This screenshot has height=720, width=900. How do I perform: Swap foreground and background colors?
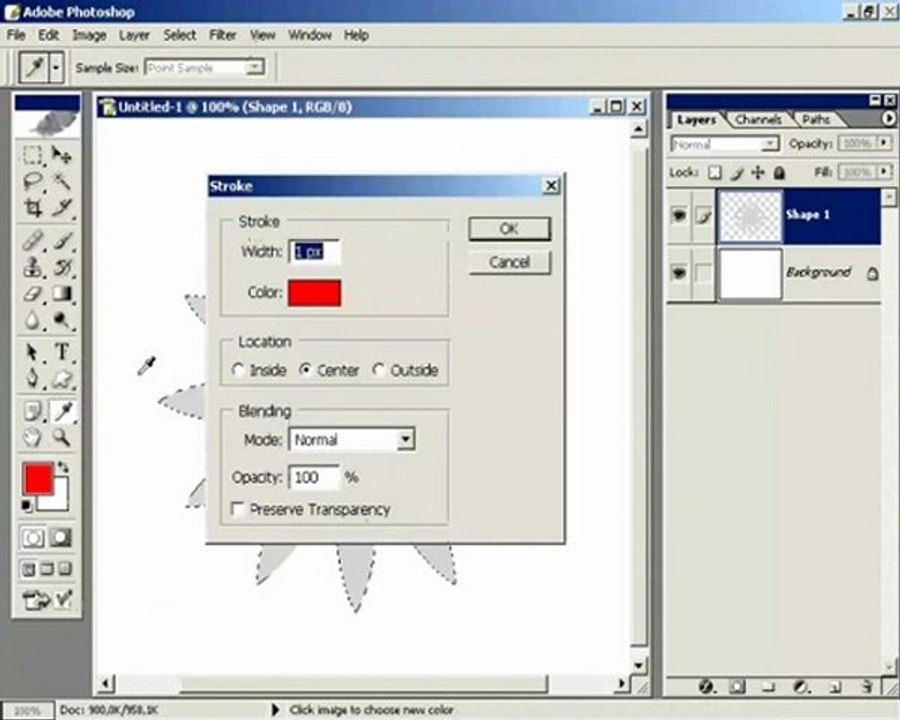tap(63, 468)
